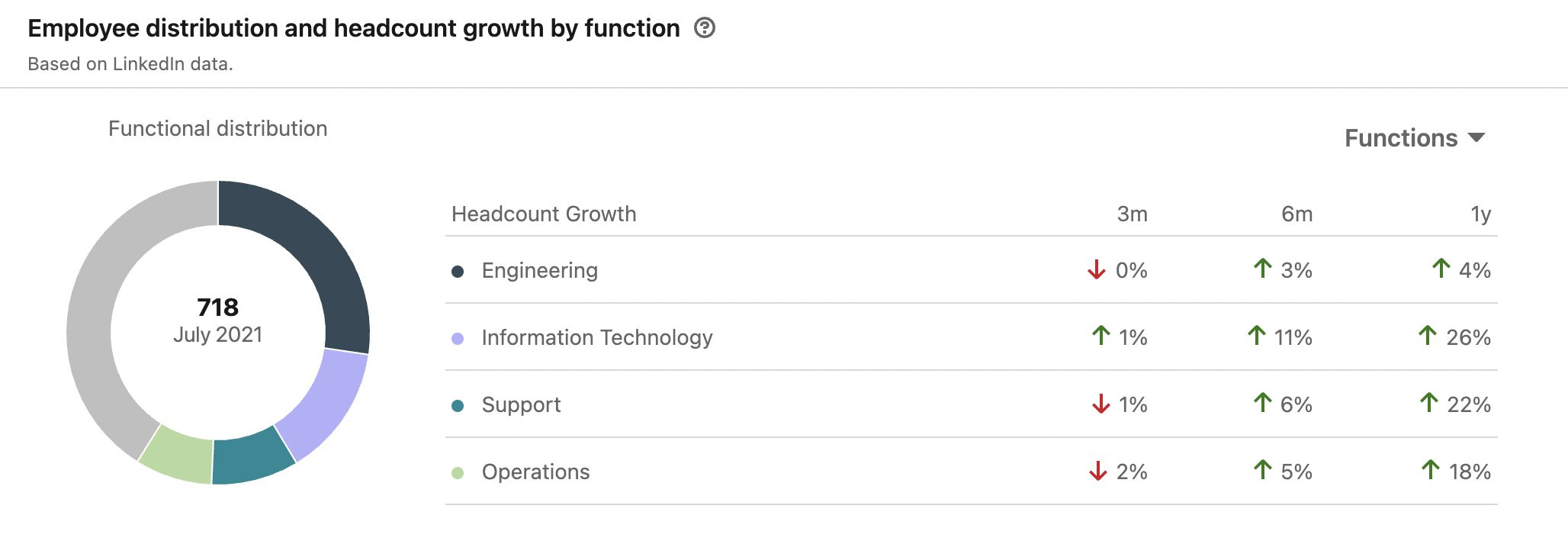The image size is (1568, 557).
Task: Click Information Technology's green 1y up arrow
Action: pos(1427,336)
